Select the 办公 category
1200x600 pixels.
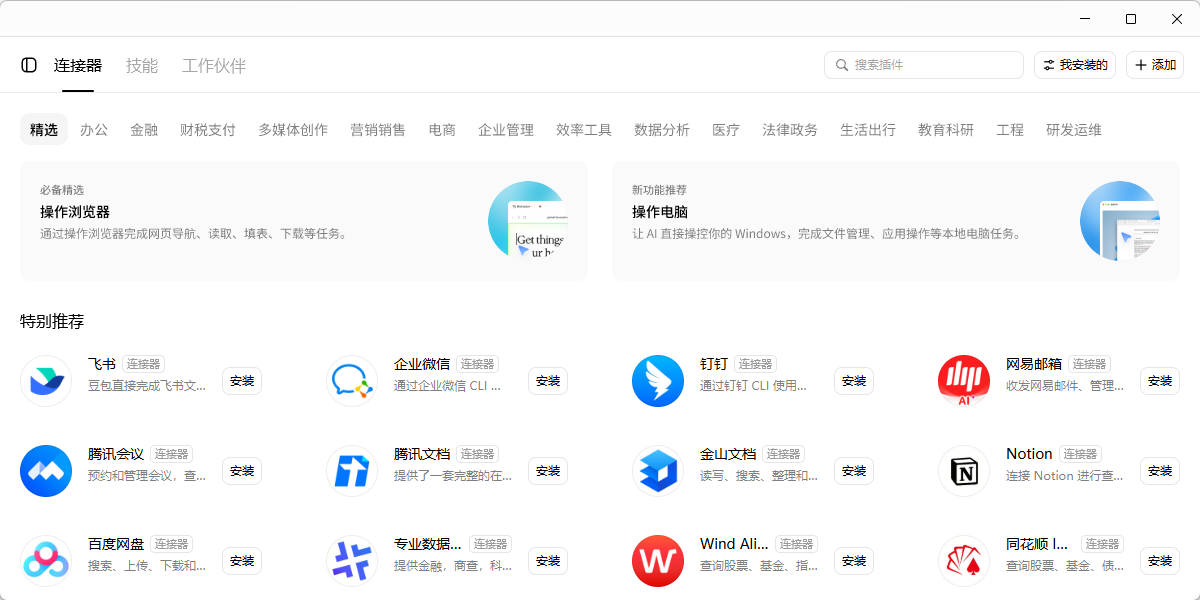click(94, 130)
